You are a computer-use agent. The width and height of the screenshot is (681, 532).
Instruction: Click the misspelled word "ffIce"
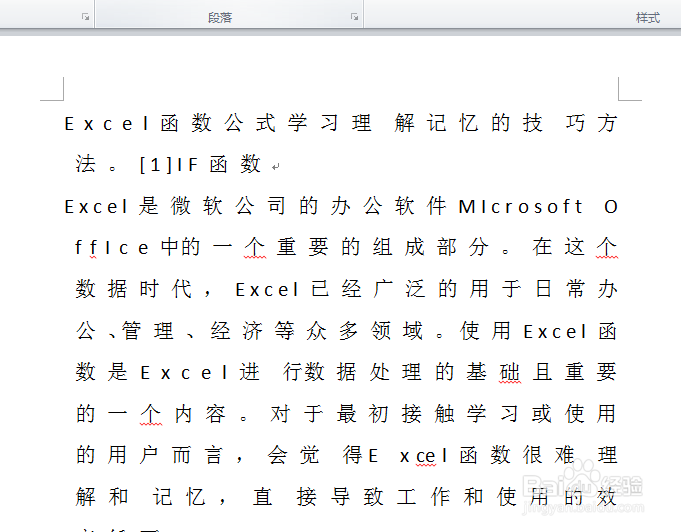point(112,248)
